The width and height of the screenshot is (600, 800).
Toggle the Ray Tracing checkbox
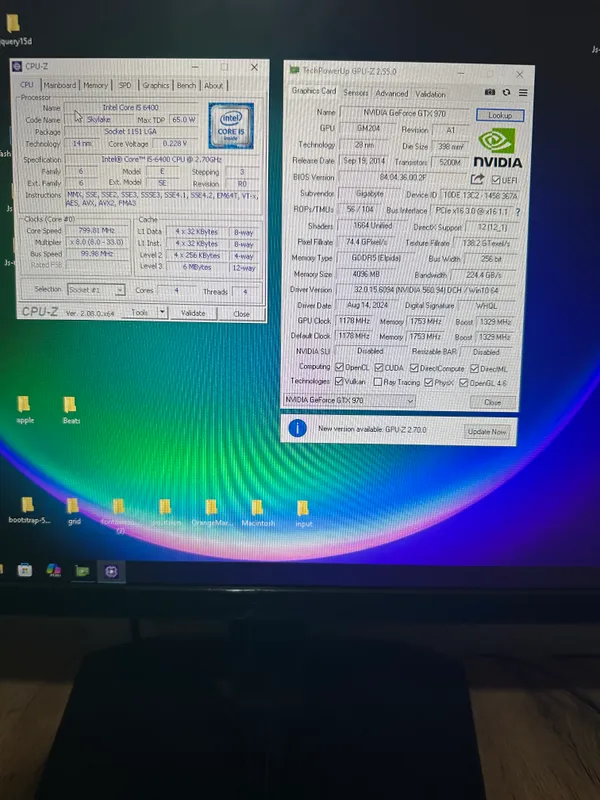pos(378,382)
